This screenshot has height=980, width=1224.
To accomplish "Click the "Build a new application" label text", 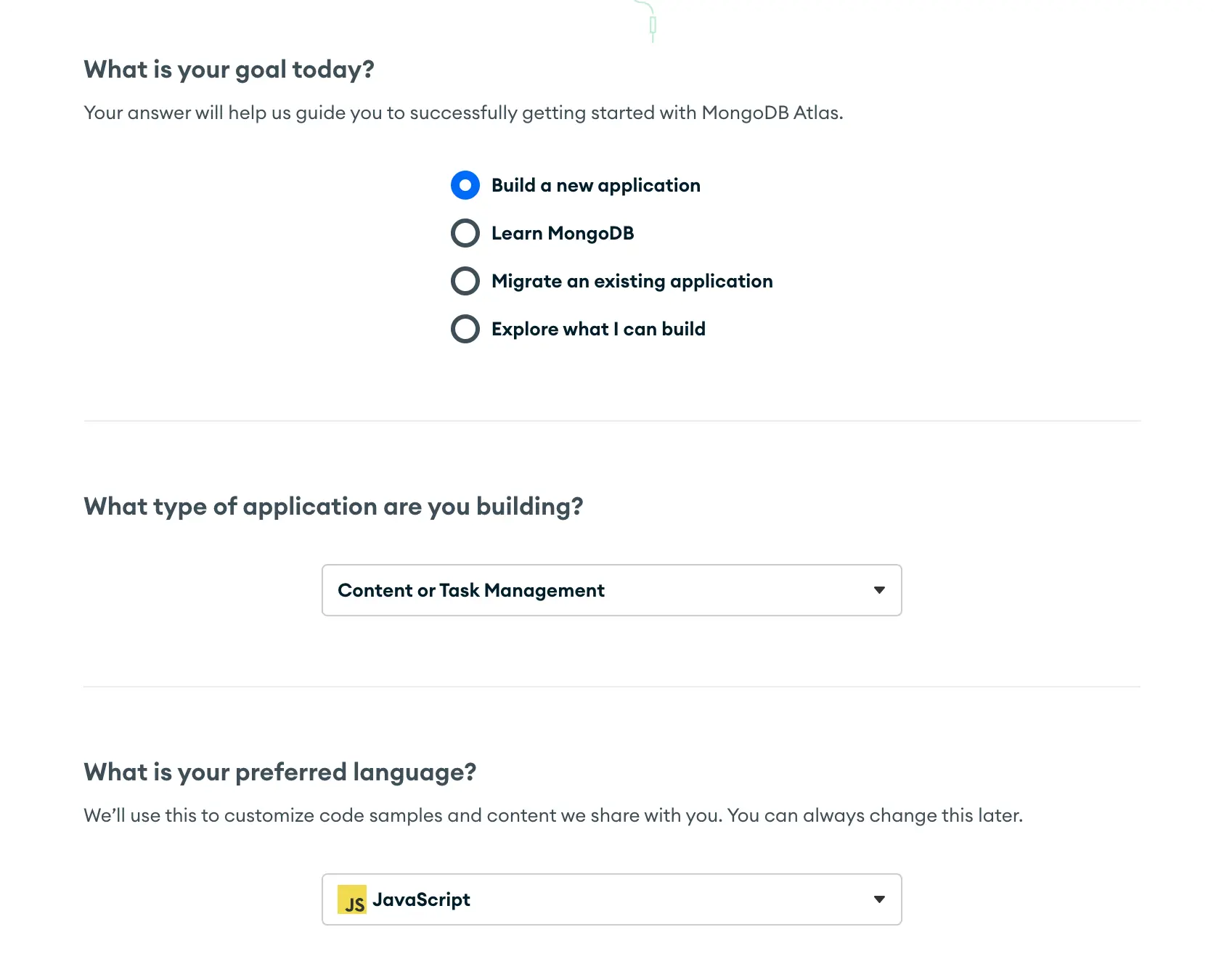I will tap(595, 185).
